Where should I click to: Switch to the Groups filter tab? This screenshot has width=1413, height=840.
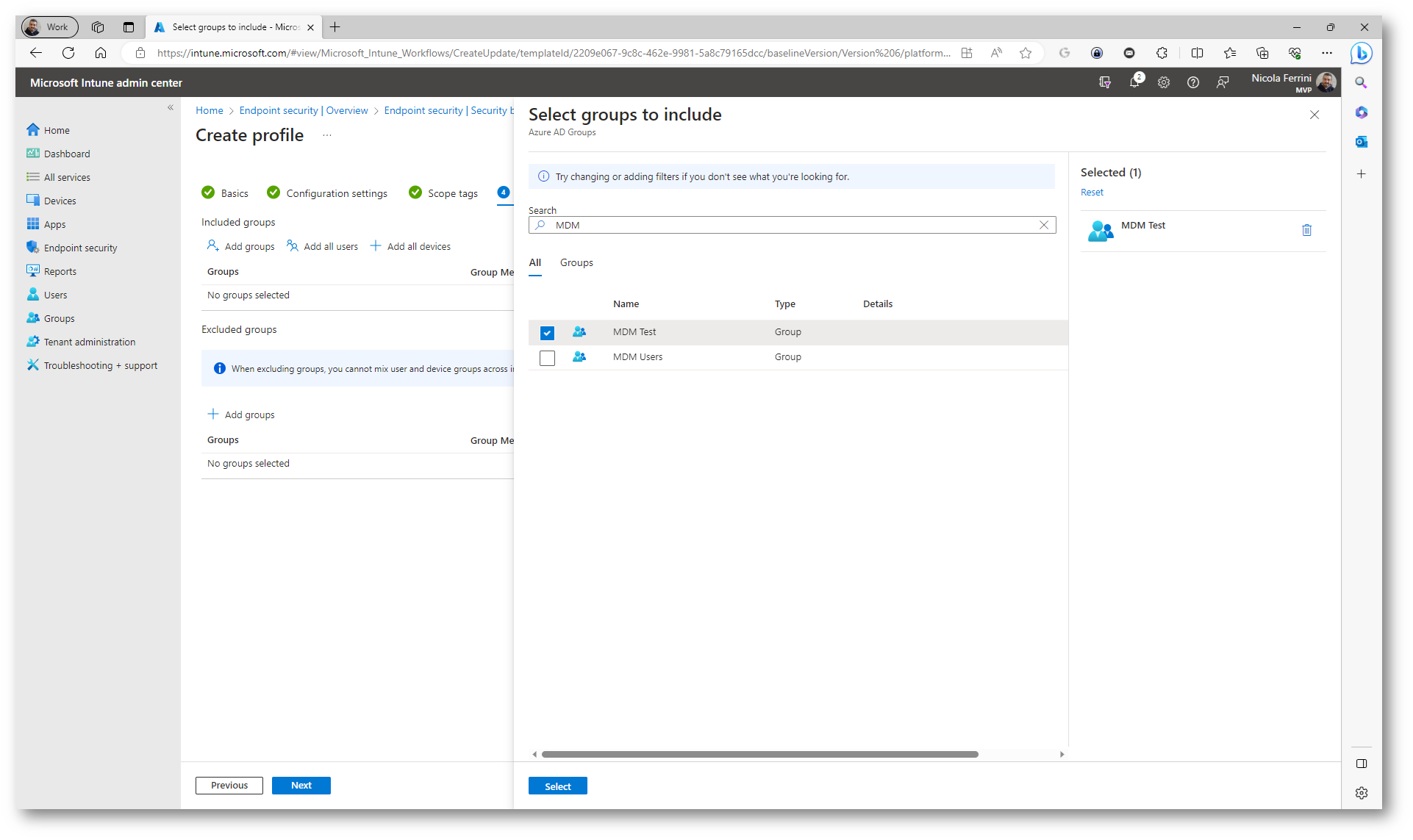tap(576, 263)
